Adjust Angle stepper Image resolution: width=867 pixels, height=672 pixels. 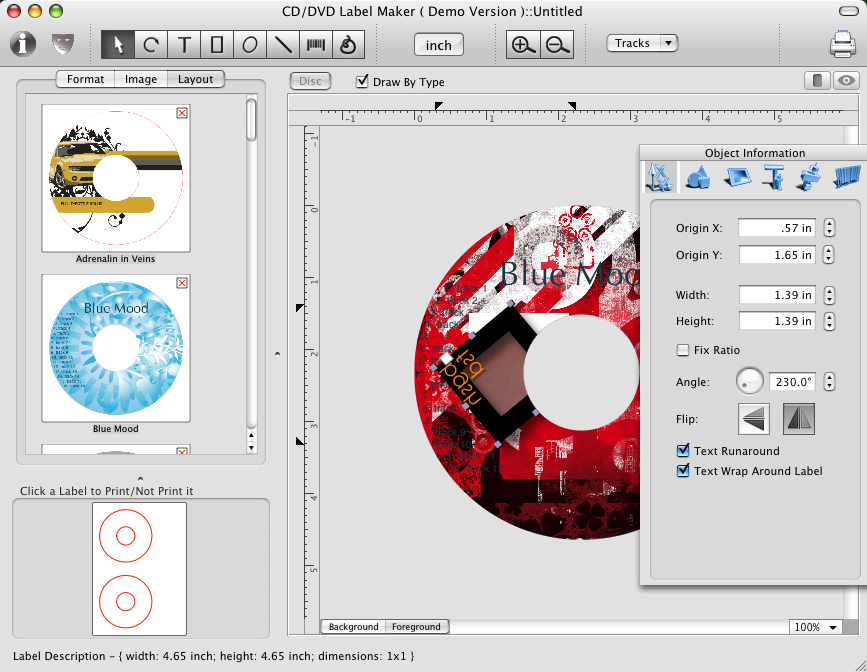tap(829, 382)
